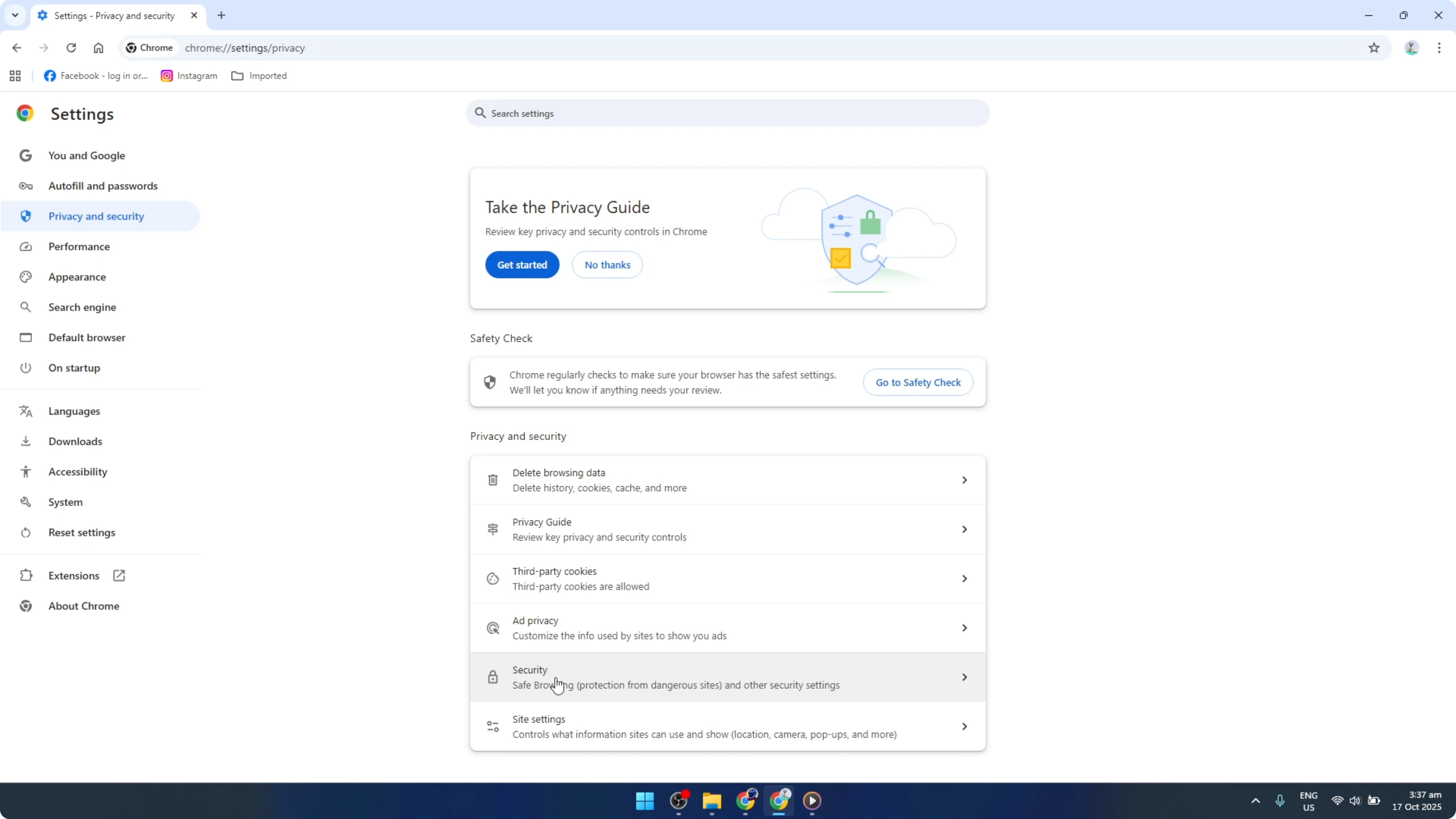Screen dimensions: 1456x819
Task: Select the On startup power icon
Action: click(x=25, y=368)
